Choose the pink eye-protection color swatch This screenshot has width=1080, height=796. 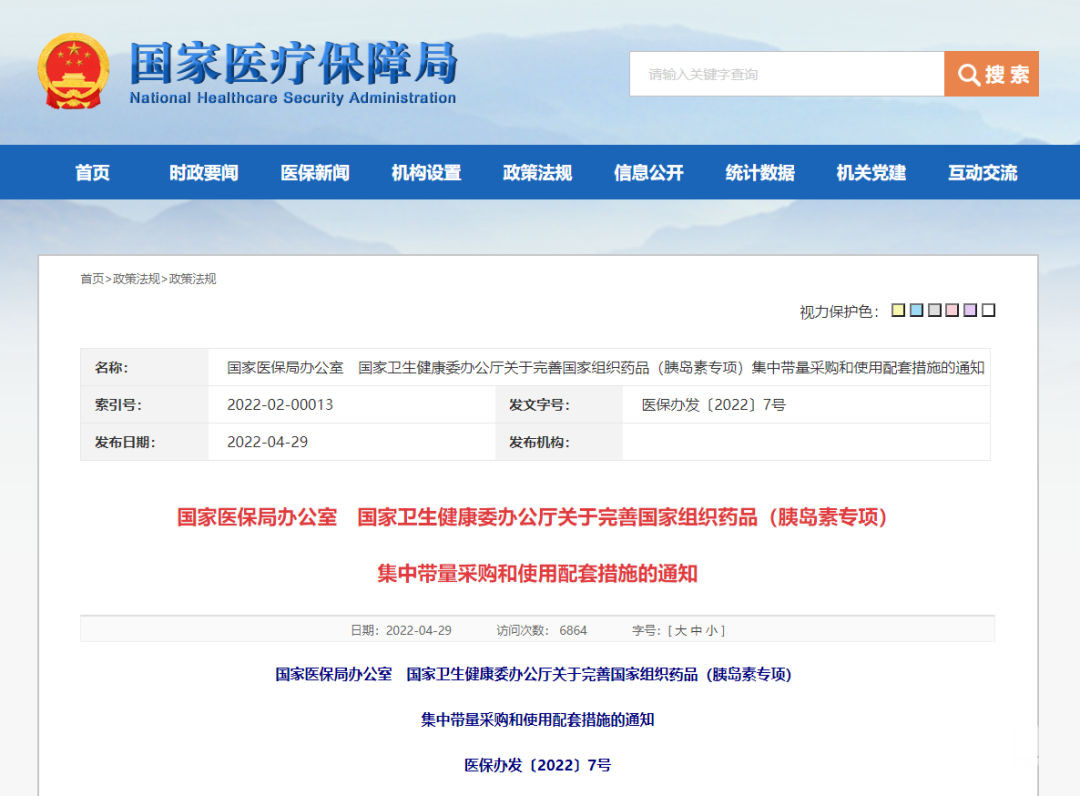pyautogui.click(x=953, y=310)
